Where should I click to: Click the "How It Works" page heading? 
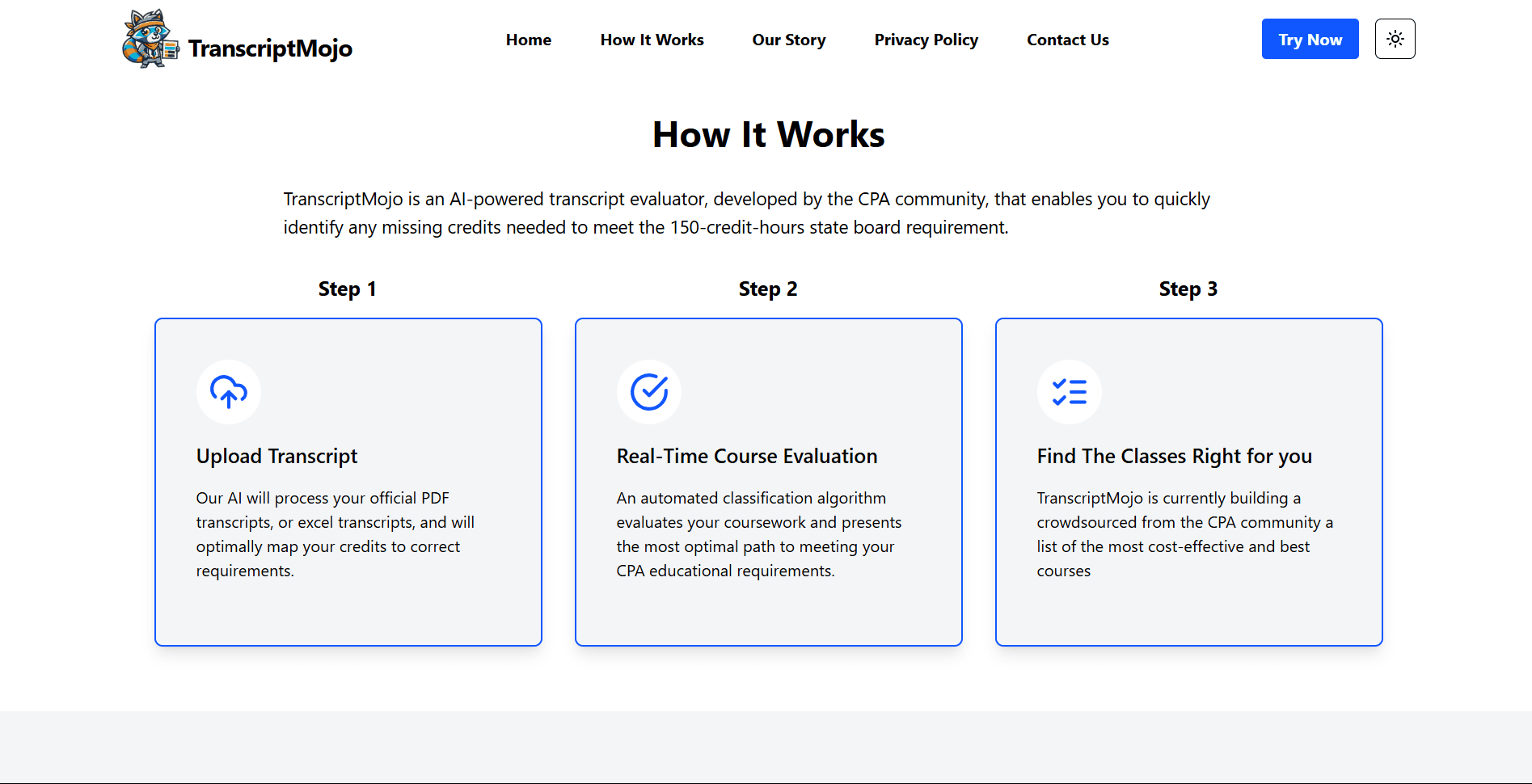tap(769, 134)
